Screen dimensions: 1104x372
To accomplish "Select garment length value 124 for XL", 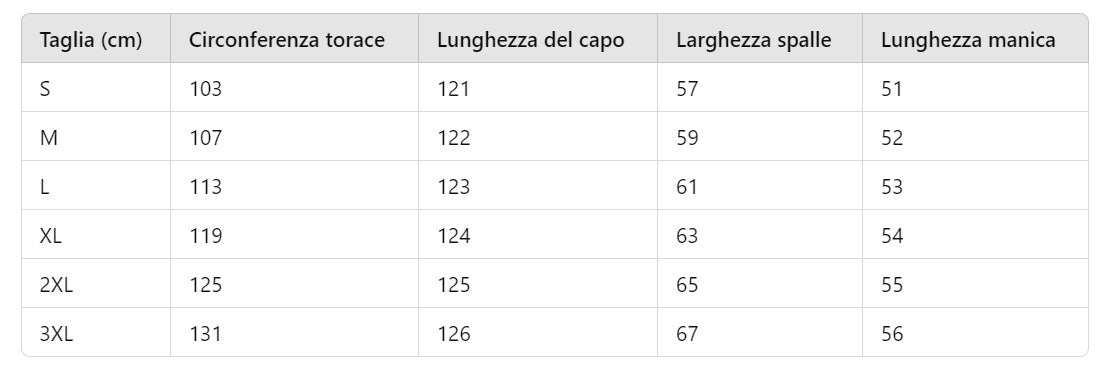I will (x=453, y=236).
